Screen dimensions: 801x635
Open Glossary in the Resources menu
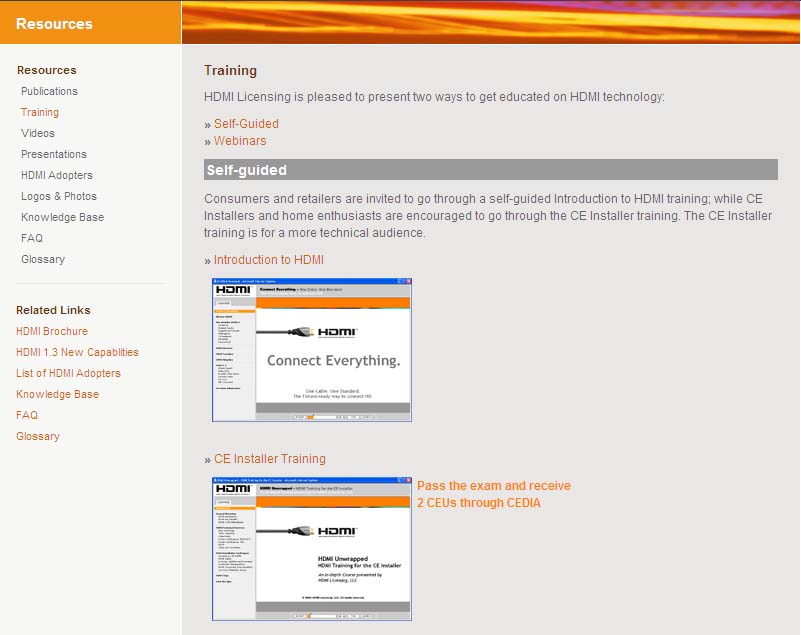pyautogui.click(x=43, y=259)
